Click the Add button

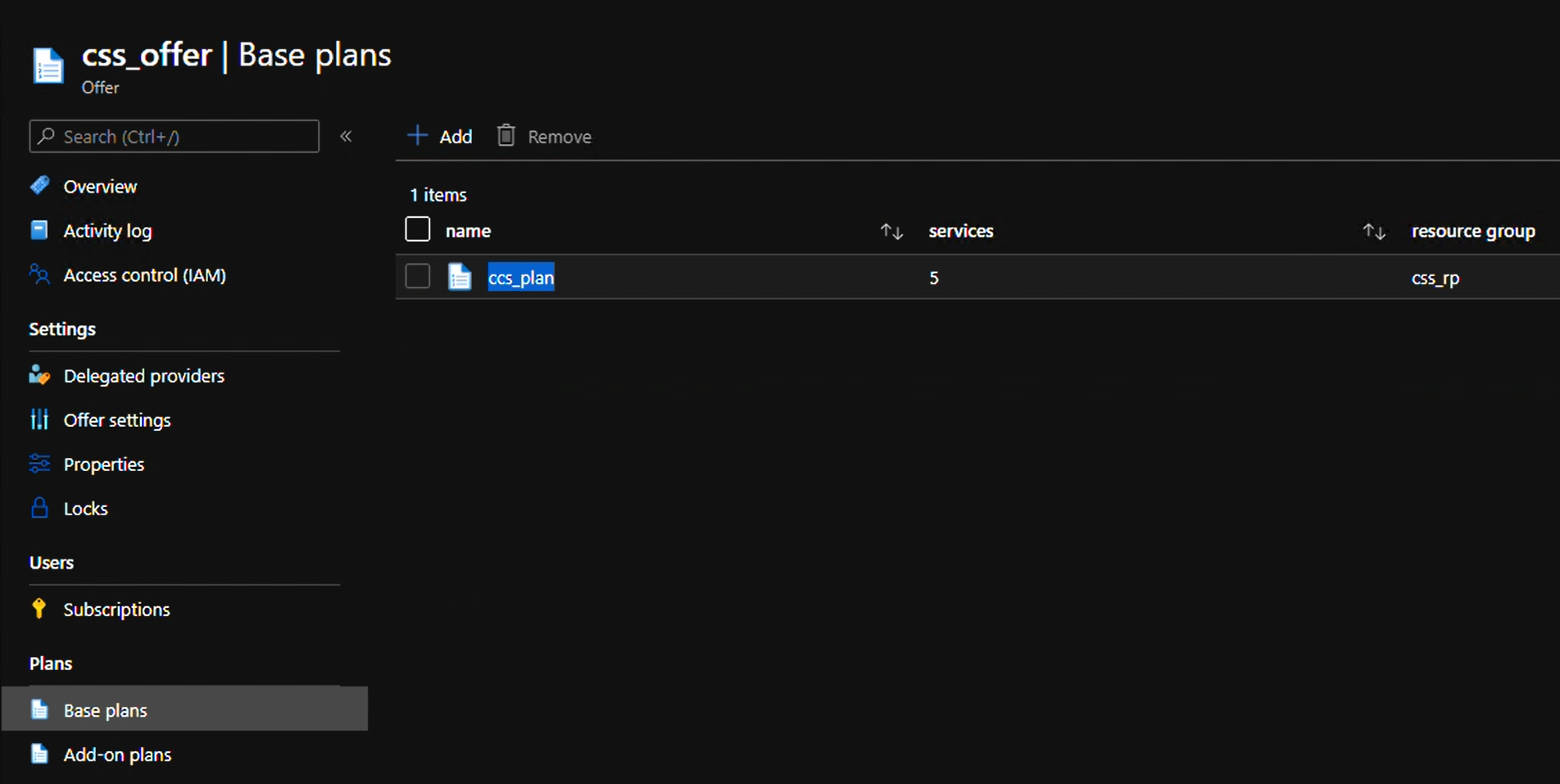pos(439,136)
